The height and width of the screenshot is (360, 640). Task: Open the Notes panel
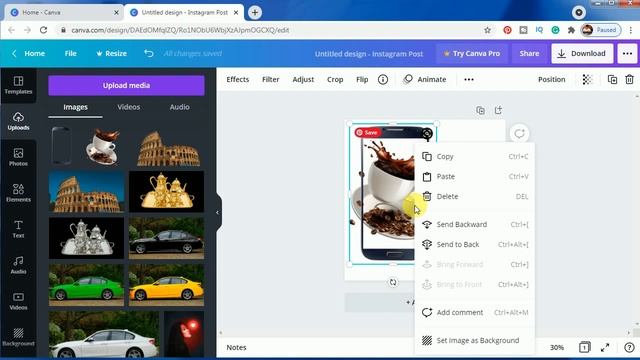236,347
